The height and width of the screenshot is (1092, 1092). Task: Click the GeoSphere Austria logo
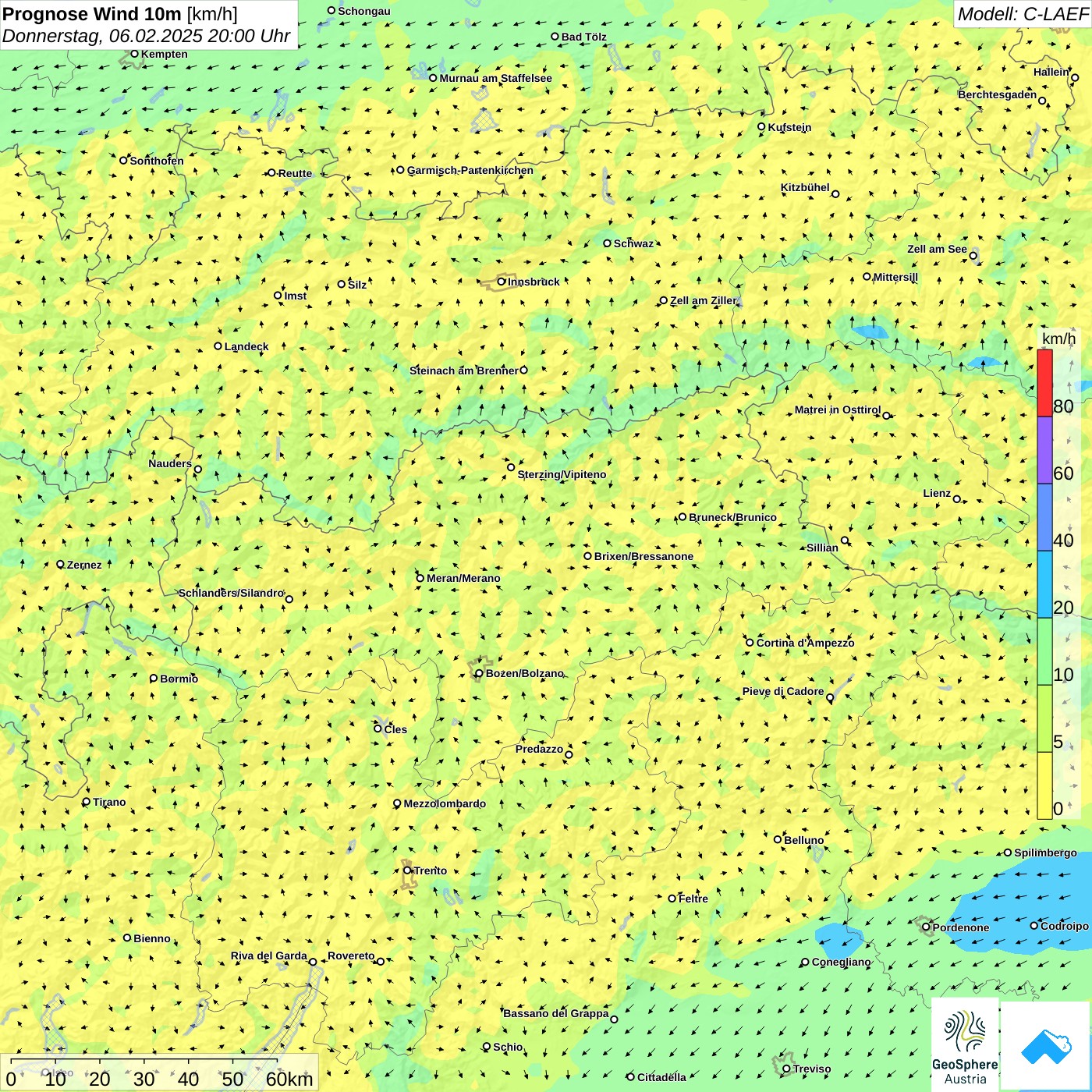[x=965, y=1044]
